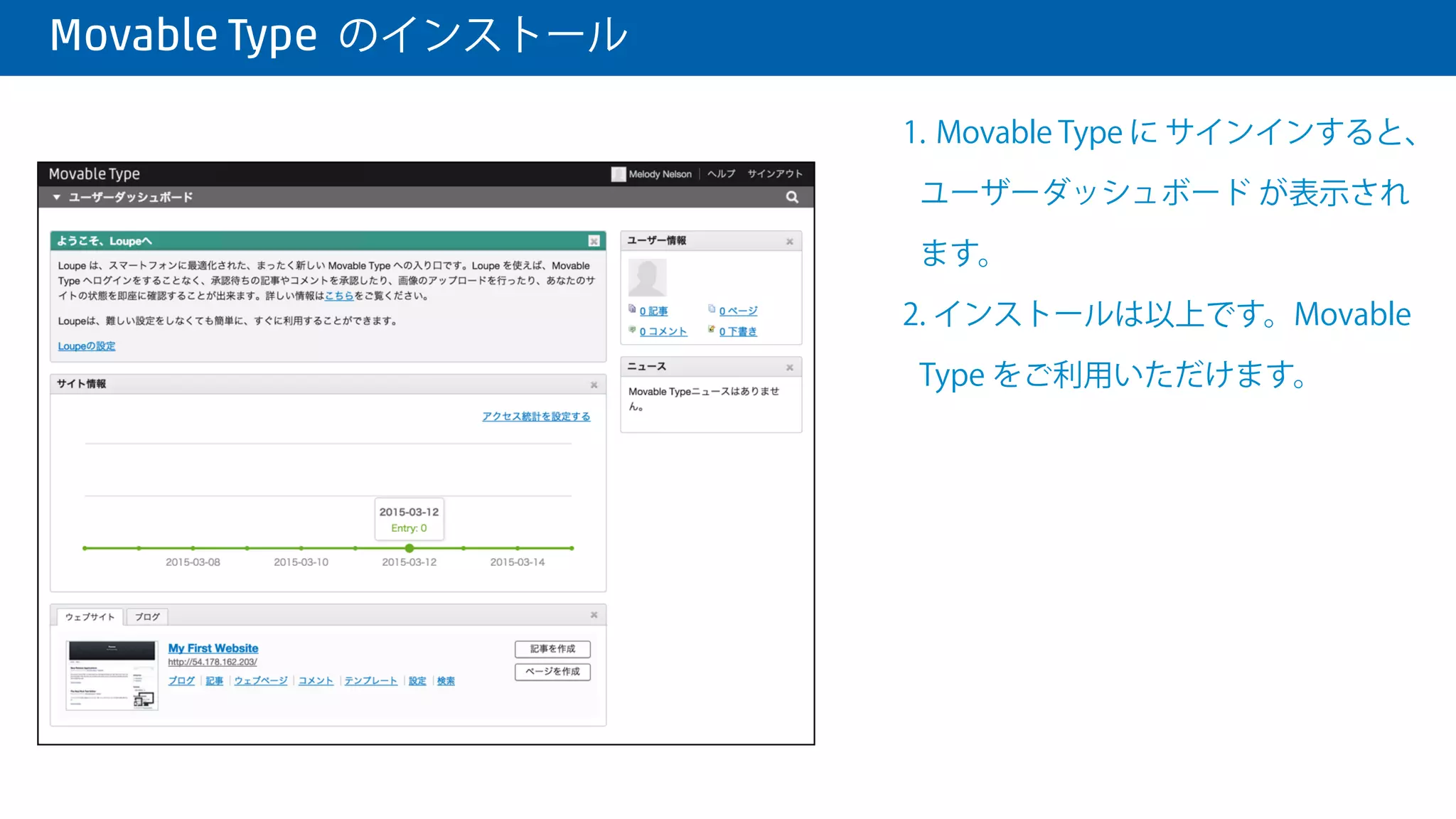Open the ヘルプ menu item

click(721, 174)
